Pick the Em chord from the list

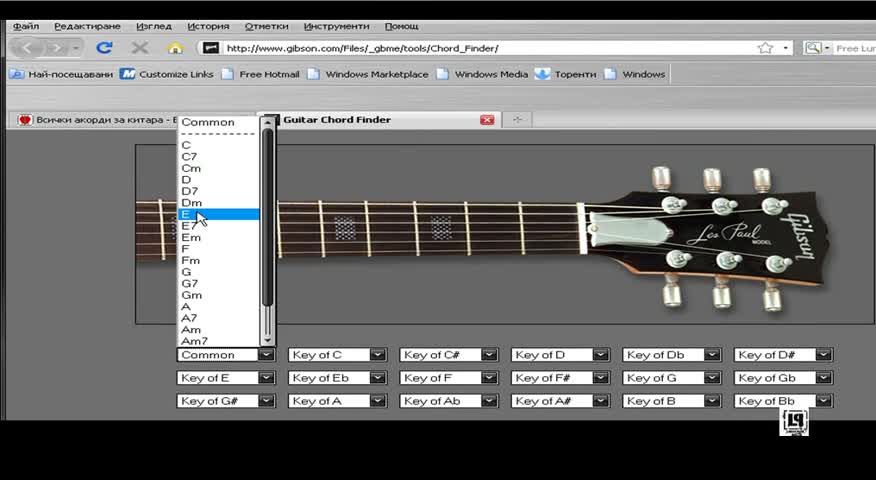218,237
